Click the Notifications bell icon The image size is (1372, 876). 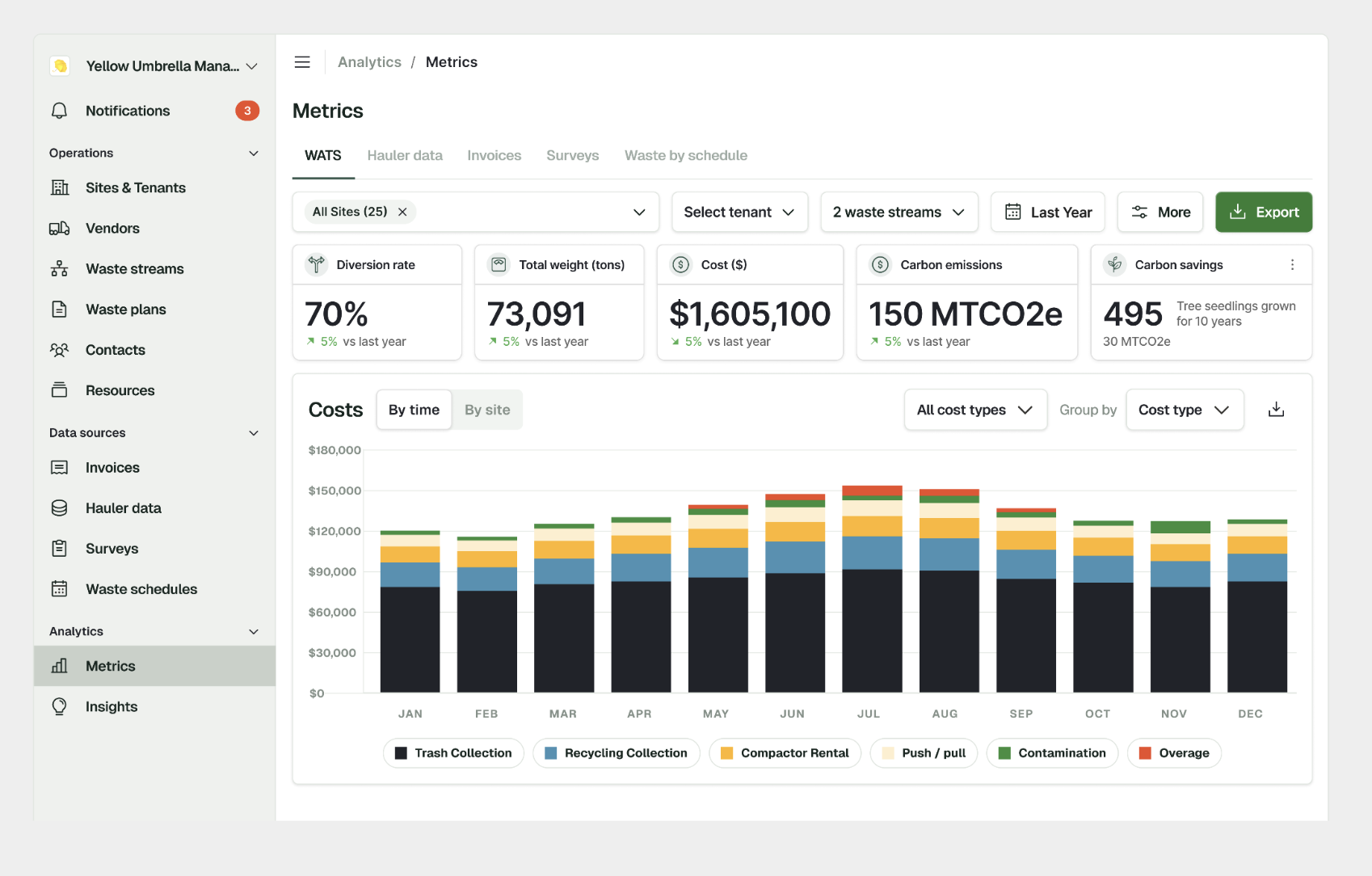click(59, 111)
